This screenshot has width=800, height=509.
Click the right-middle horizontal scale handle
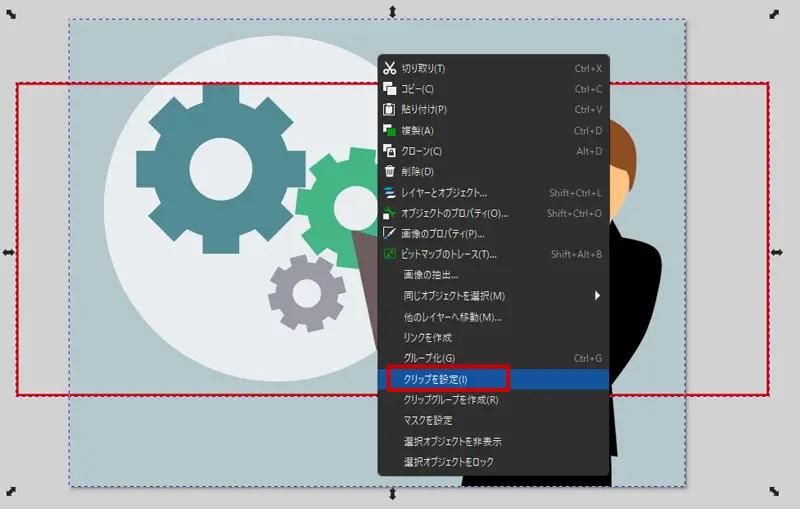click(x=777, y=252)
